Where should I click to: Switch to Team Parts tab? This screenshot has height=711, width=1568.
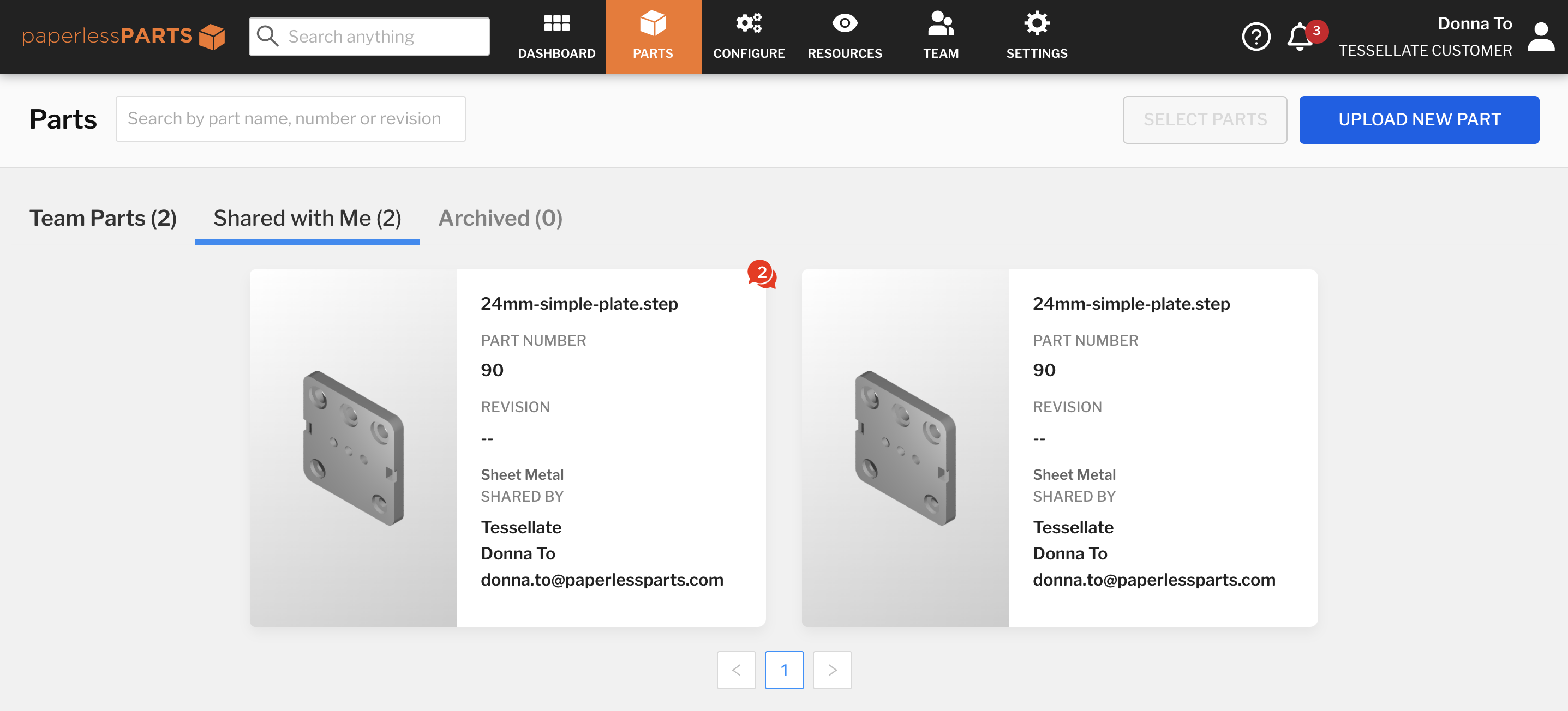coord(103,218)
